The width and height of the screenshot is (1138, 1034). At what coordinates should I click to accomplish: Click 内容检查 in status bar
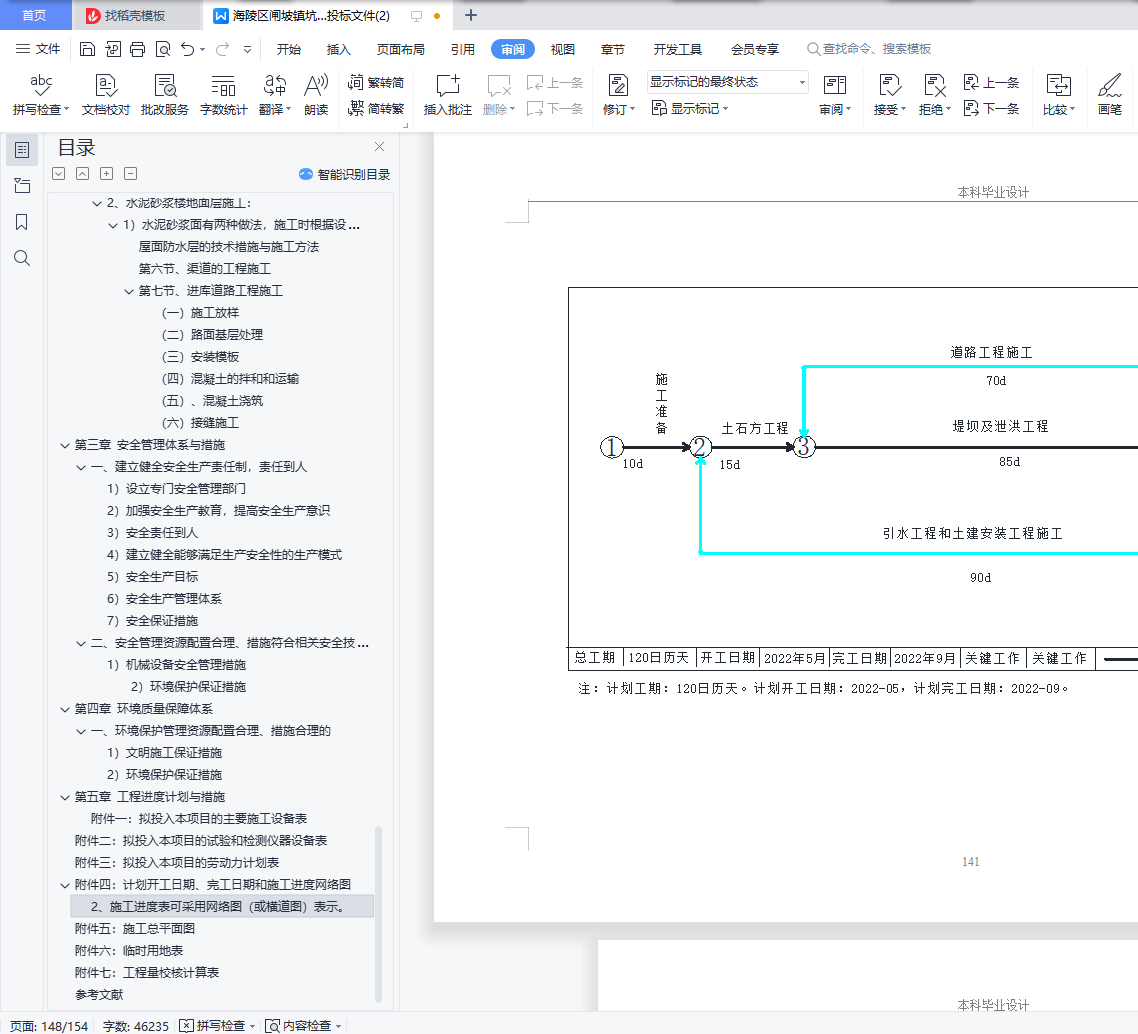[303, 1026]
